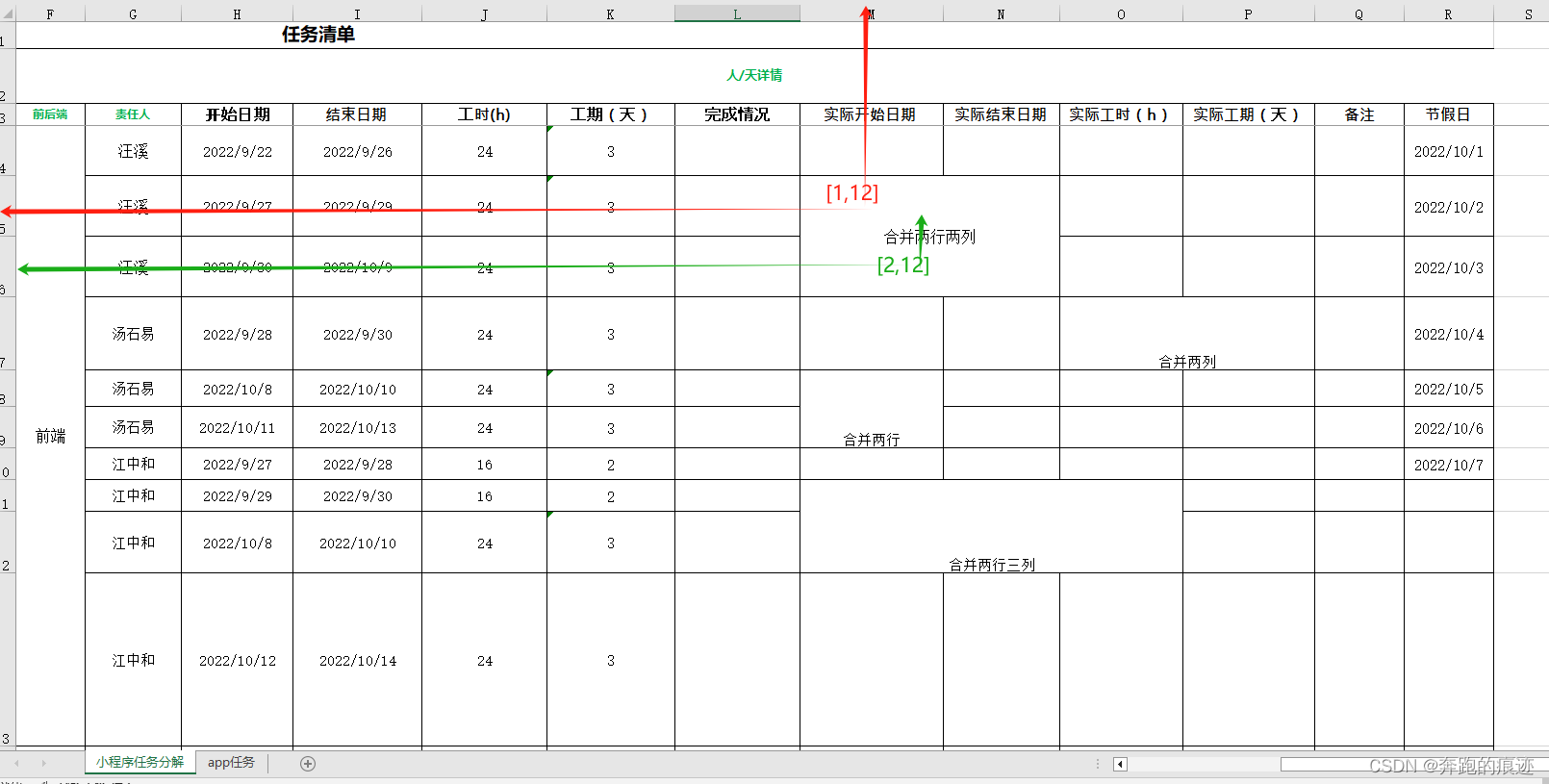Select column H header
The width and height of the screenshot is (1549, 784).
(x=237, y=14)
